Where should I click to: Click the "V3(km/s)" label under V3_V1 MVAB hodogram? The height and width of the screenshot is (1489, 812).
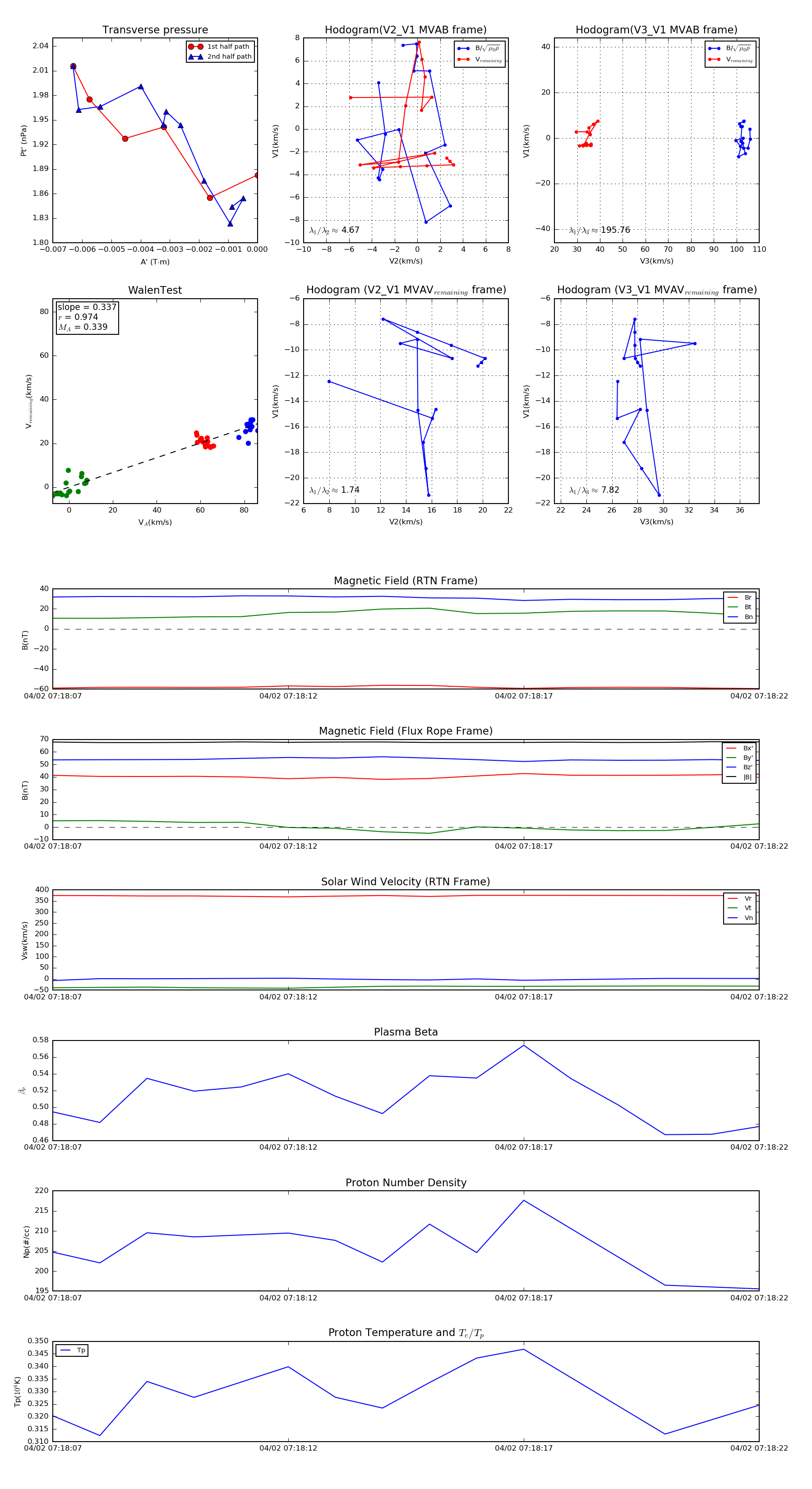pyautogui.click(x=656, y=261)
